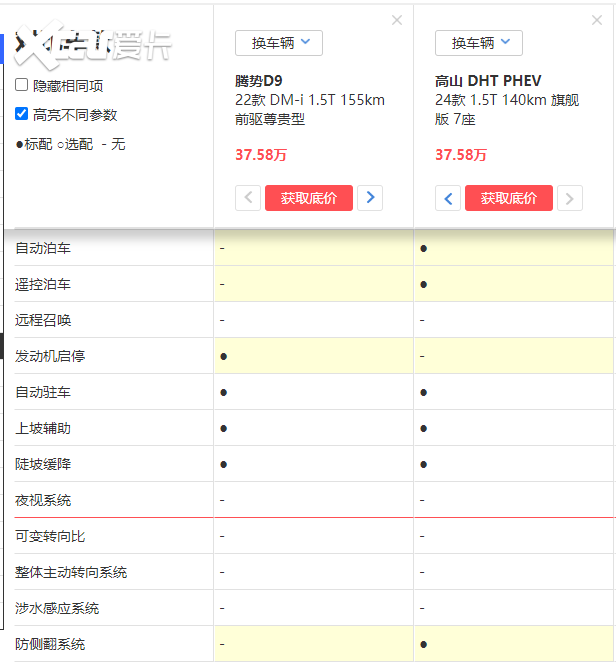Click the 夜视系统 row label
Screen dimensions: 616x665
[x=43, y=500]
